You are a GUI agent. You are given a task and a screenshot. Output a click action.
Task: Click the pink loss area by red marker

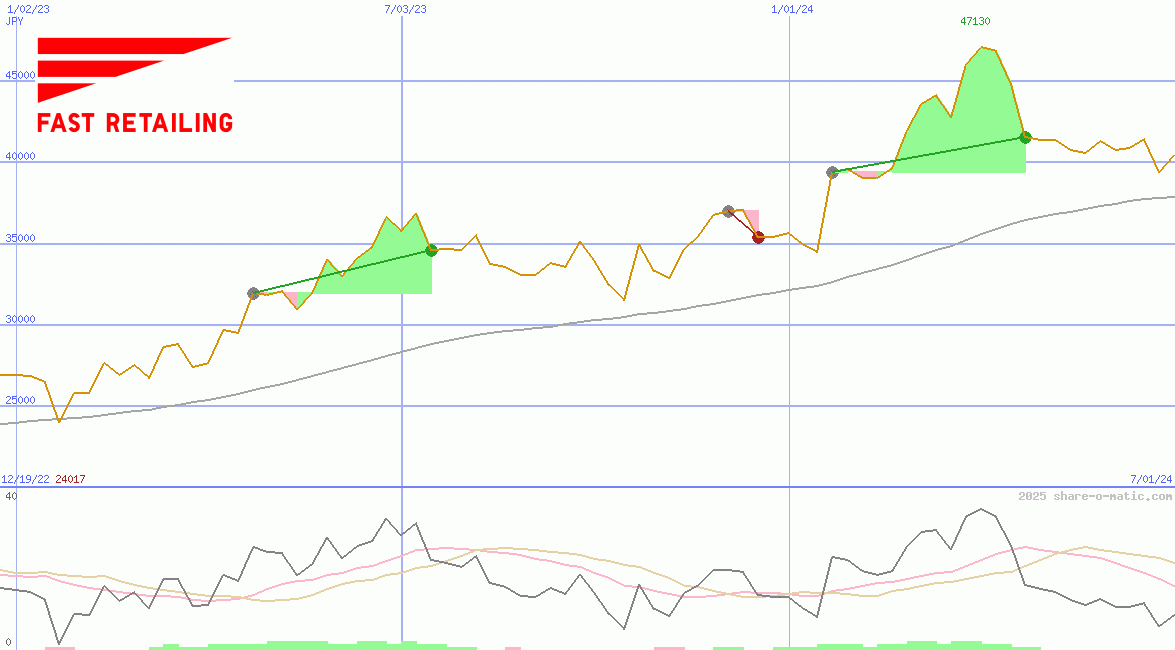point(752,219)
